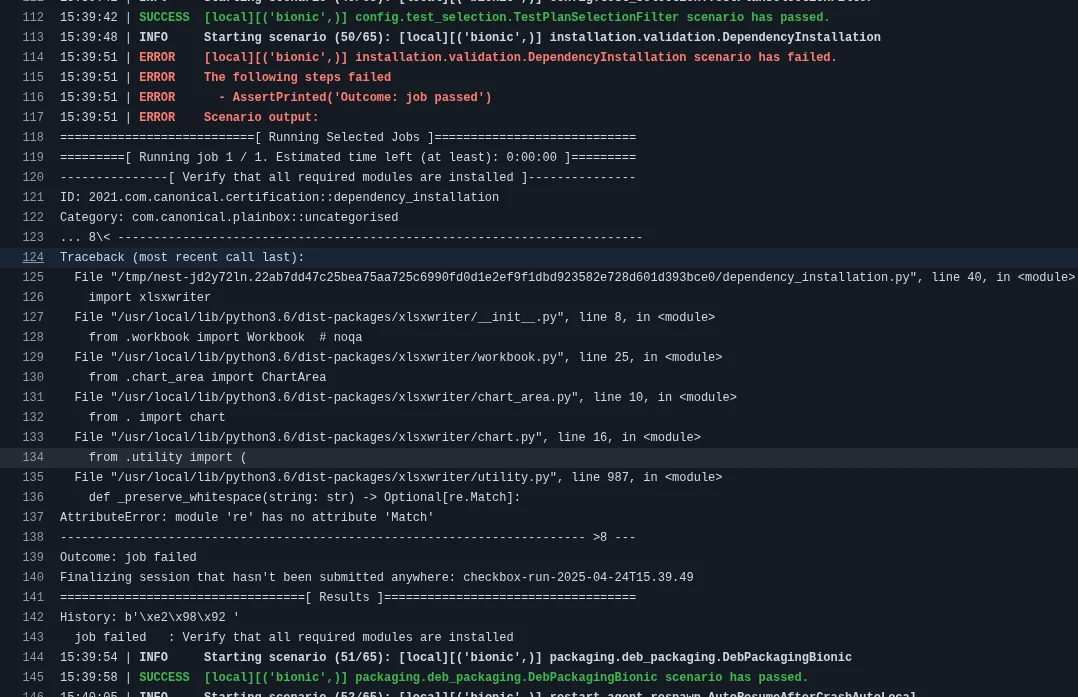
Task: Click the DependencyInstallation scenario has failed error
Action: click(x=520, y=58)
